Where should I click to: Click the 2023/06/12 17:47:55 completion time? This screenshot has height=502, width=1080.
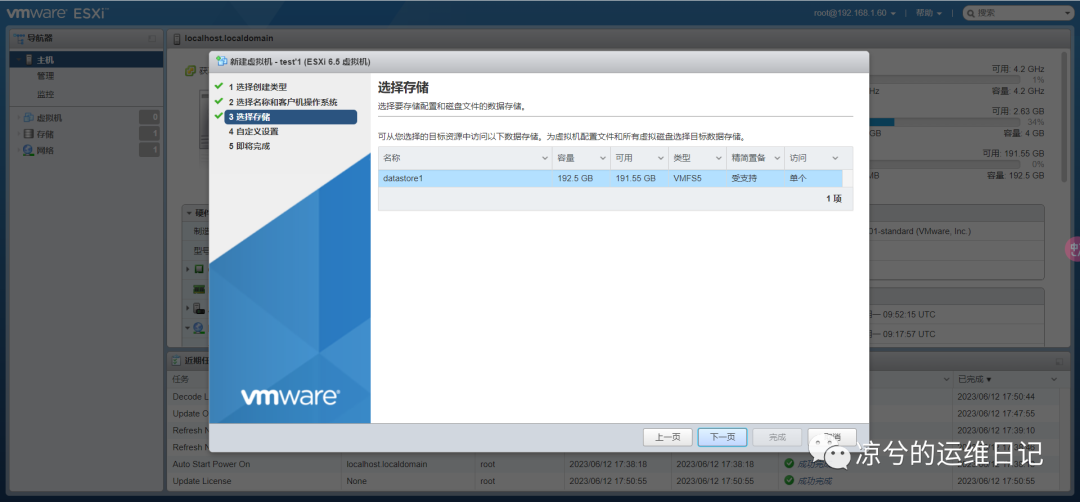coord(996,413)
